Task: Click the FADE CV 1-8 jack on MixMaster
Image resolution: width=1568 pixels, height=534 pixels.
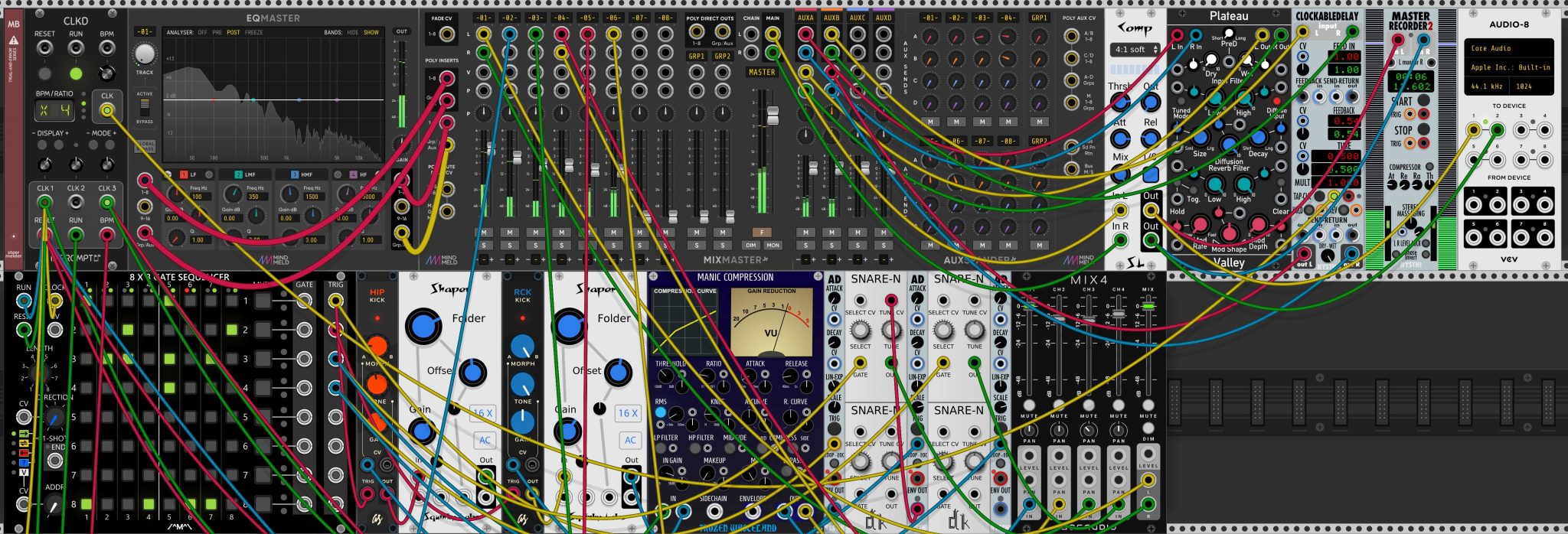Action: (446, 34)
